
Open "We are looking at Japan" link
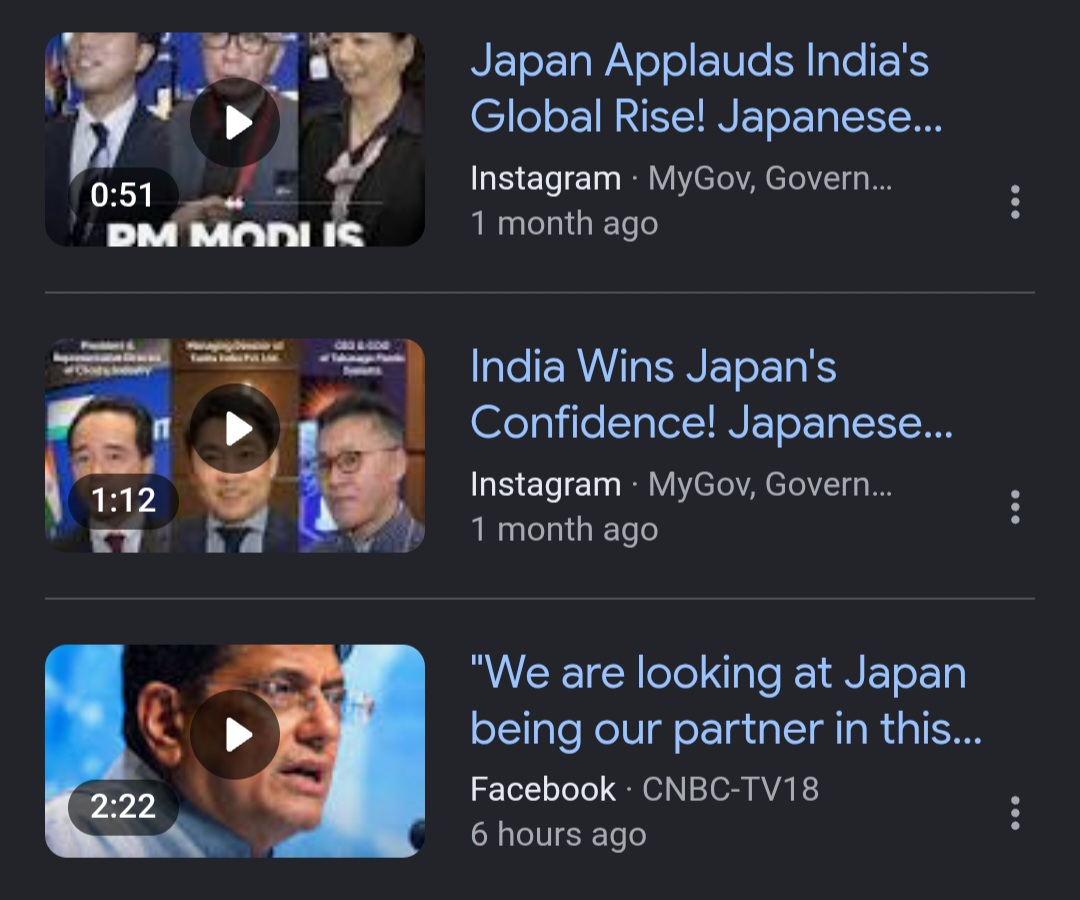click(726, 700)
